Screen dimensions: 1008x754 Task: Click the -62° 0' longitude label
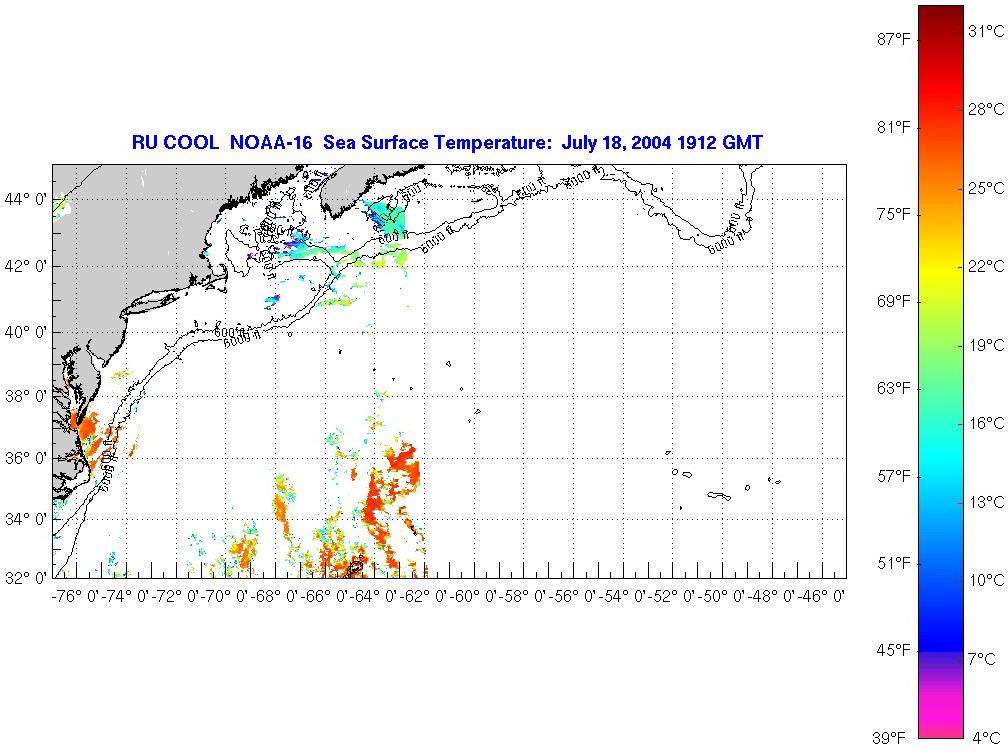click(x=423, y=597)
